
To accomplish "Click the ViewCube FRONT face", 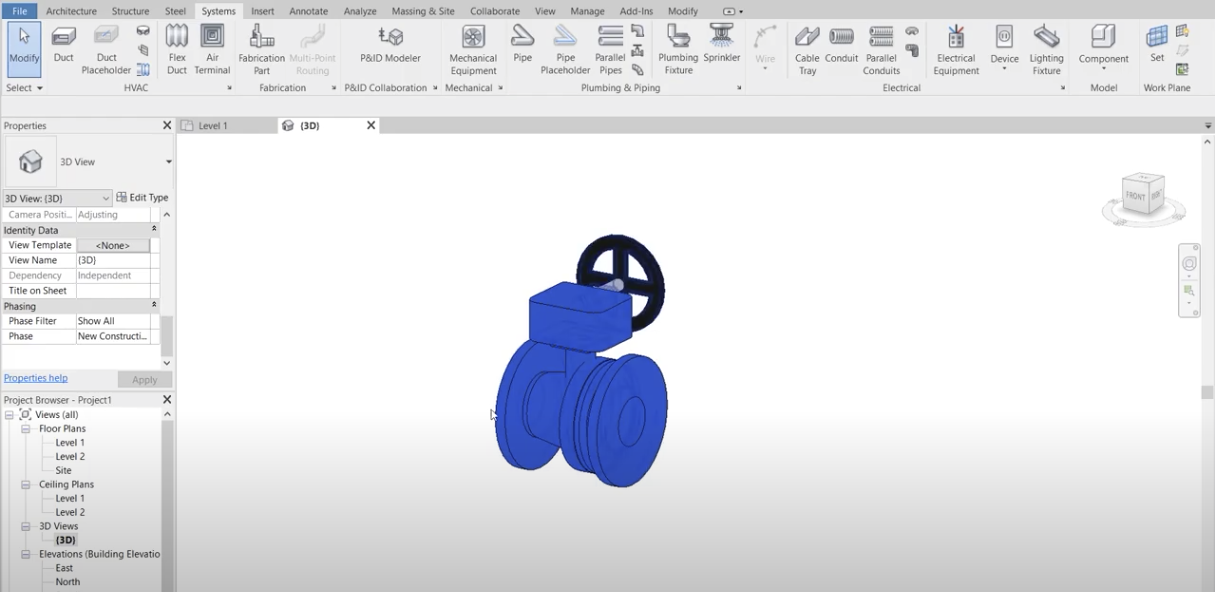I will point(1137,196).
